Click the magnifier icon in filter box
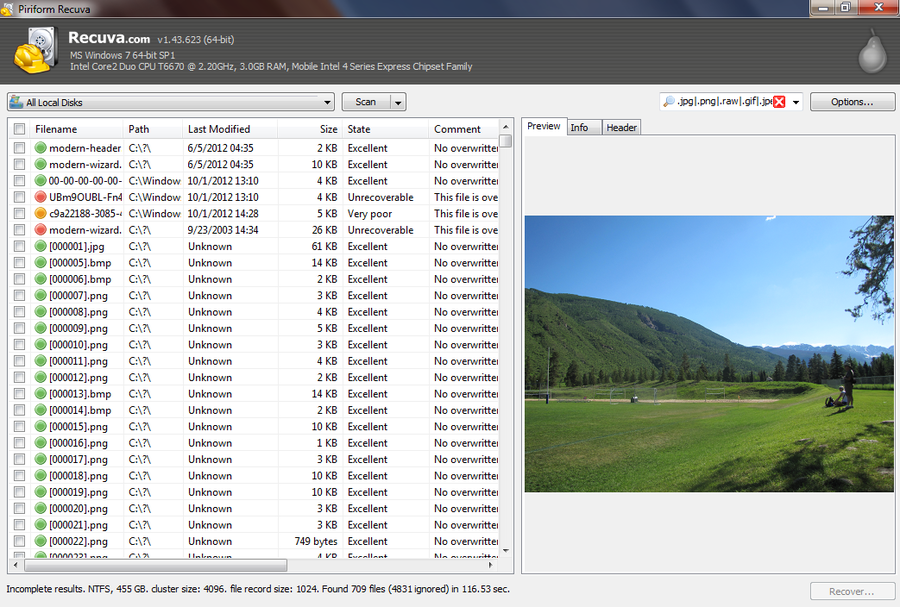The image size is (900, 607). tap(668, 102)
